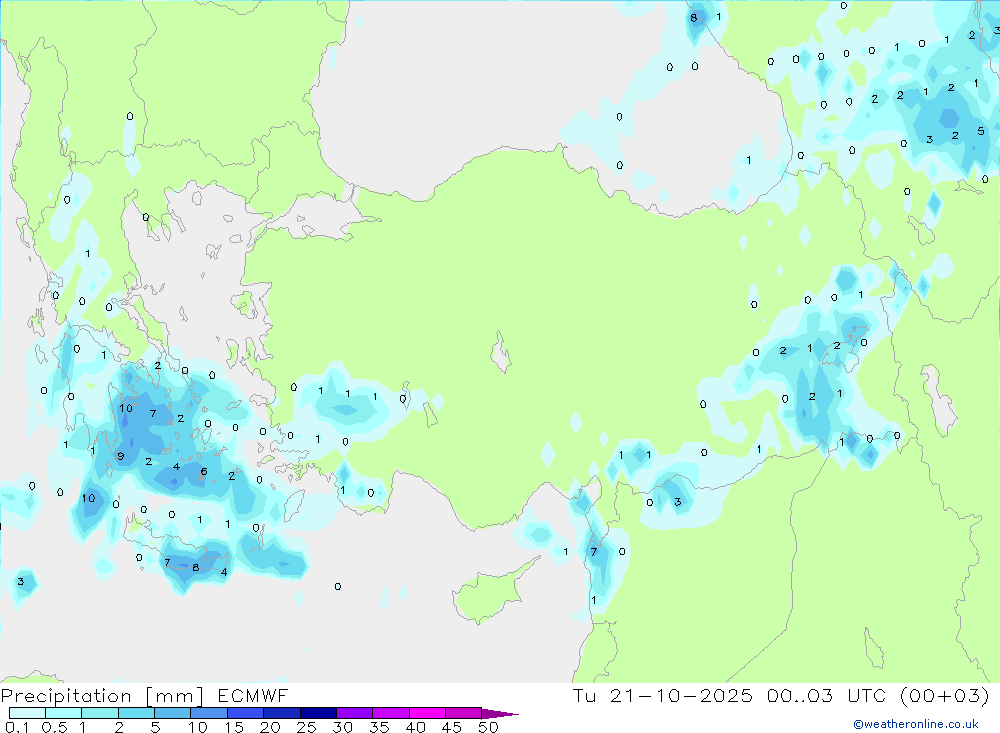Click the '25' legend scale label
This screenshot has height=733, width=1000.
coord(307,727)
